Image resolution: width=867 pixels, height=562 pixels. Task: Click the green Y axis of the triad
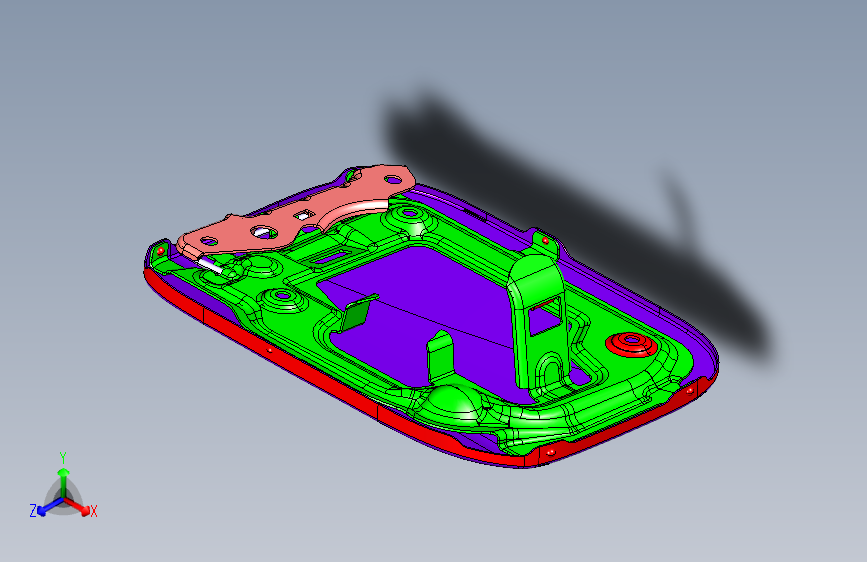coord(64,481)
